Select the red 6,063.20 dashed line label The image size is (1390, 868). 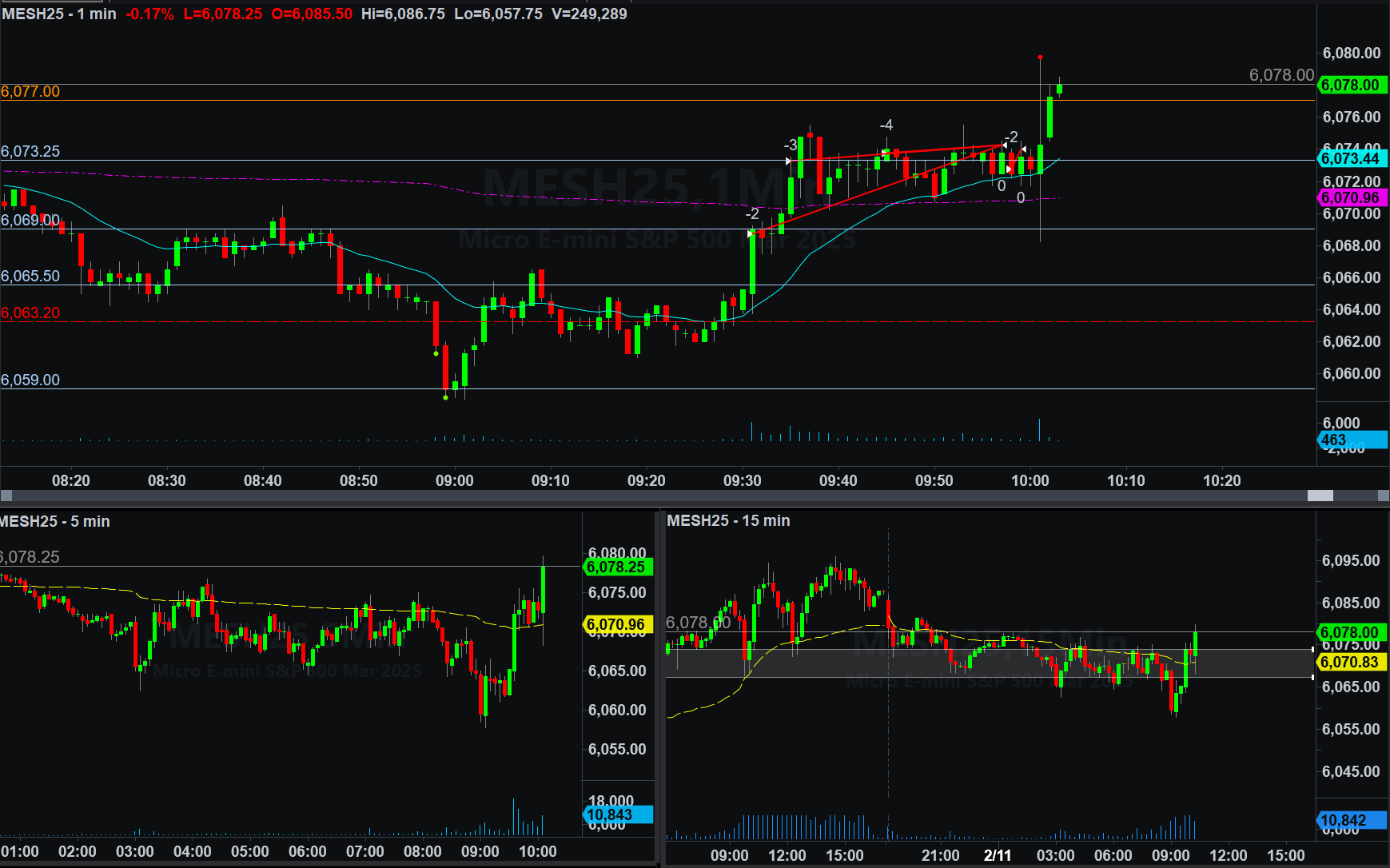[30, 313]
